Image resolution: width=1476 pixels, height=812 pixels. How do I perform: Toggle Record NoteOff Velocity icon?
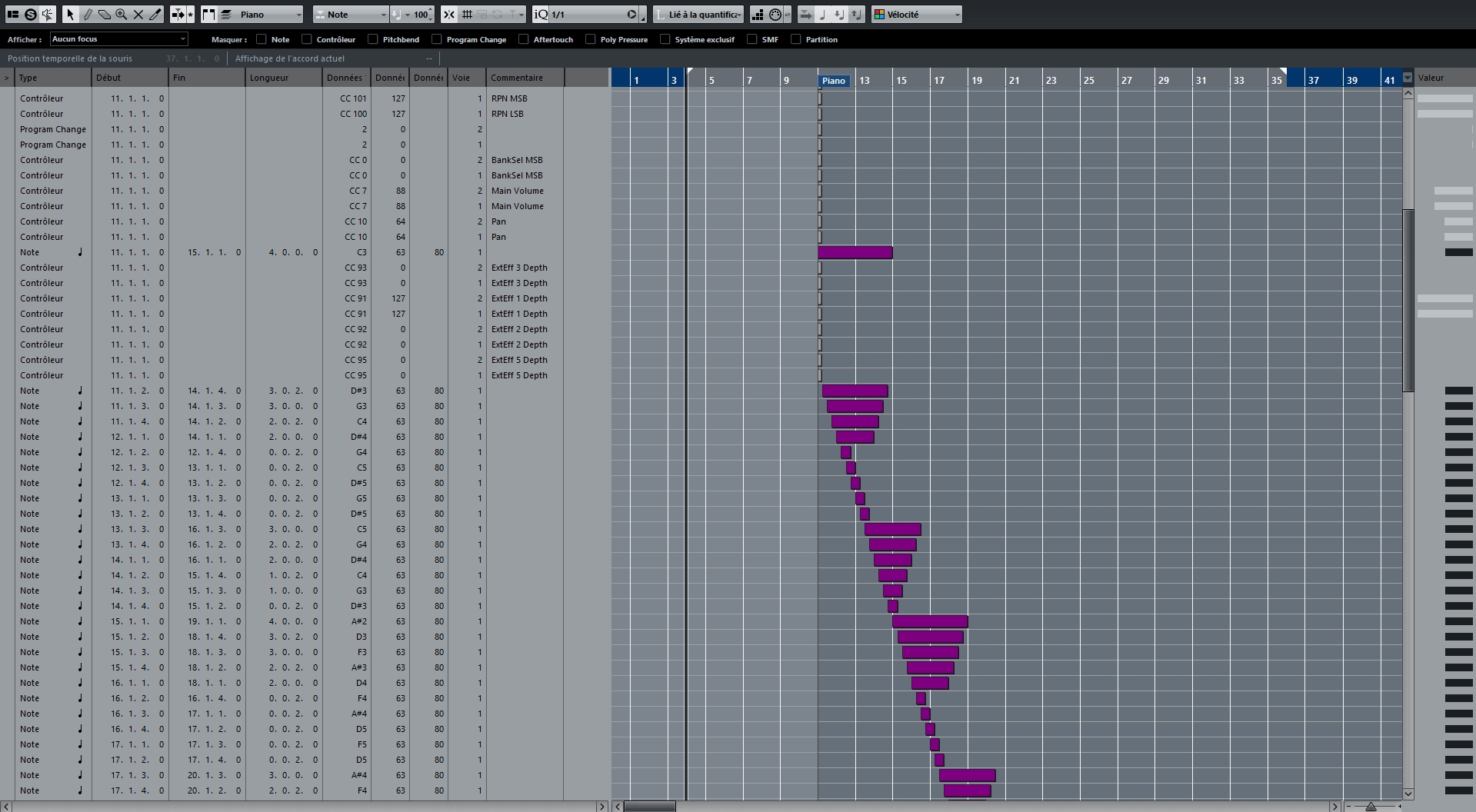[856, 14]
